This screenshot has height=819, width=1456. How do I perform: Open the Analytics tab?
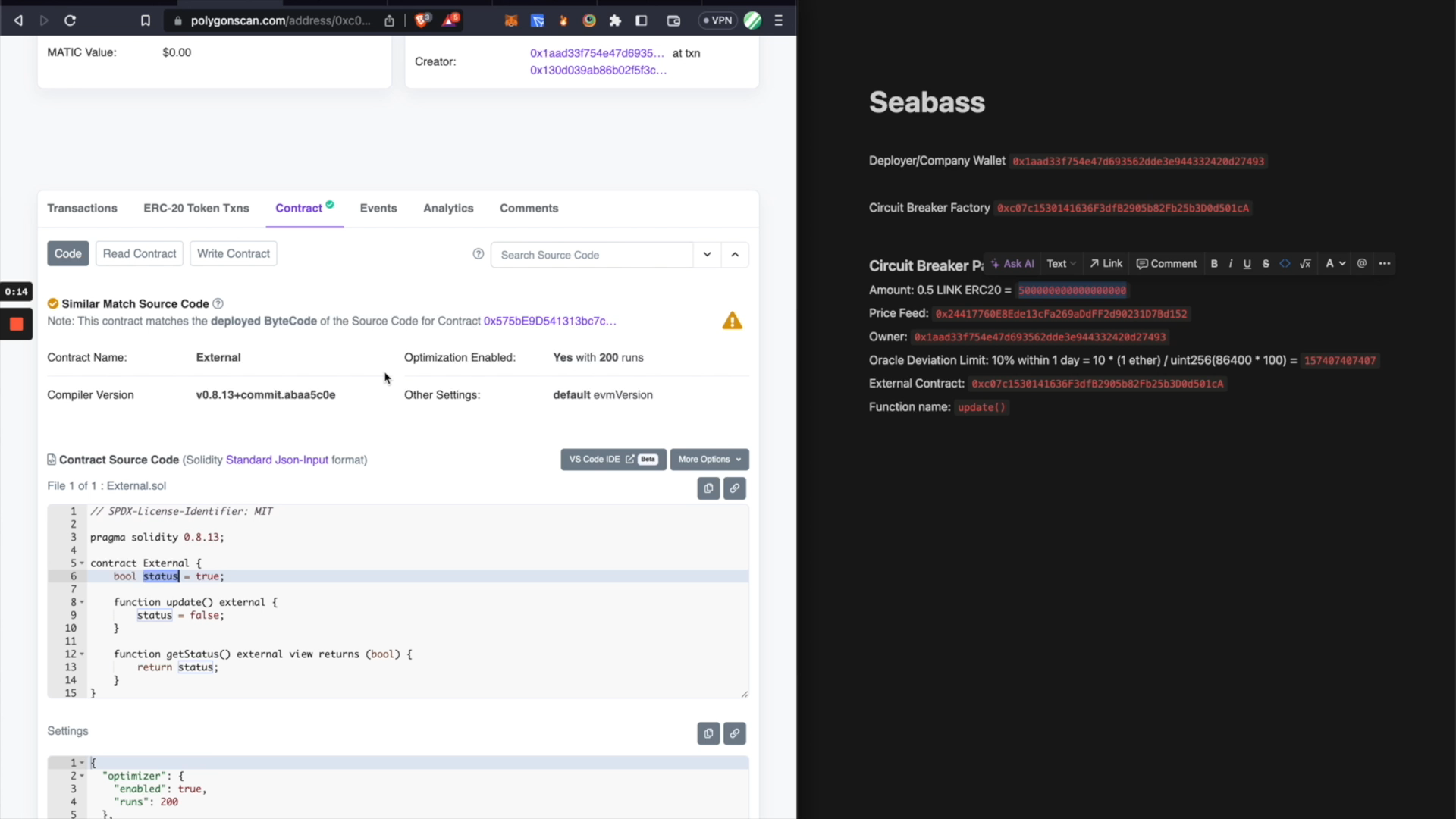pos(448,208)
